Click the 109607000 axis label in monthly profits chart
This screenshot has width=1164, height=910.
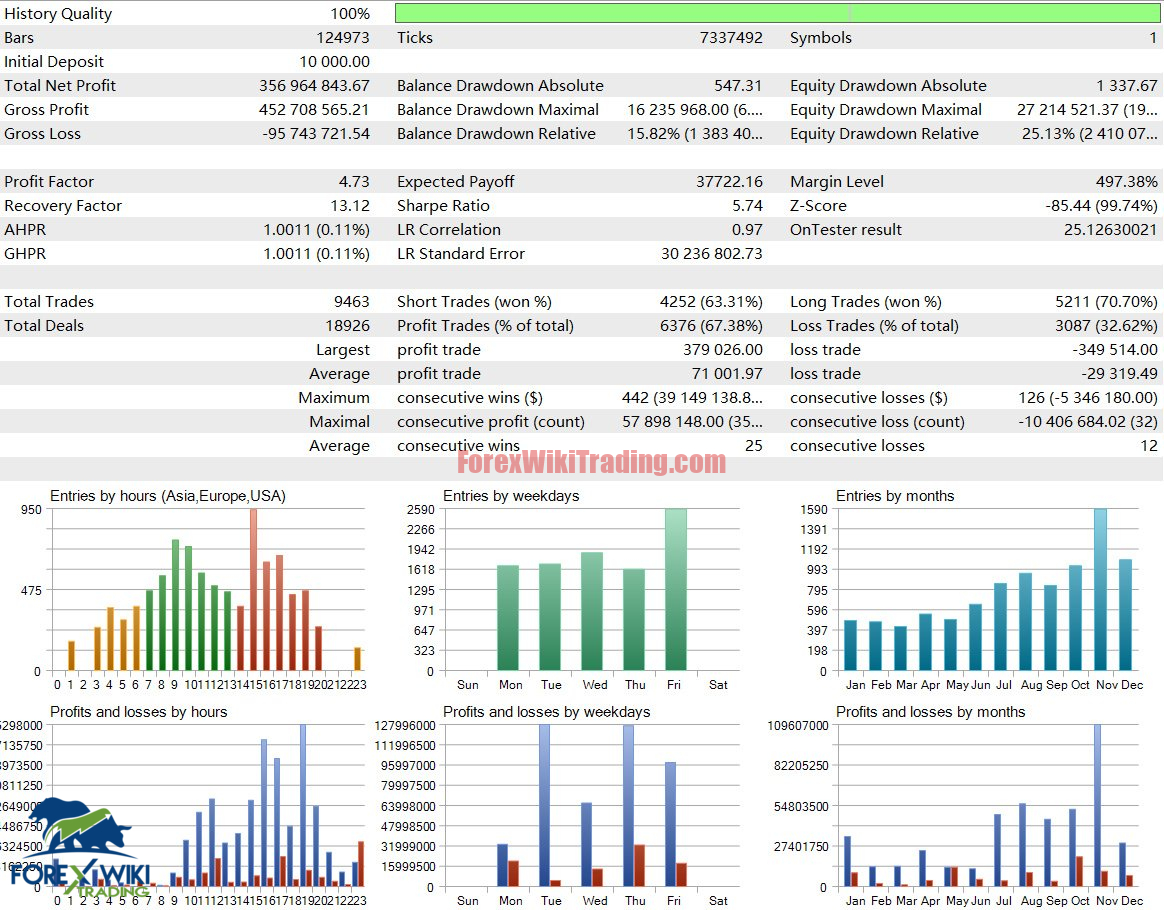click(x=798, y=725)
